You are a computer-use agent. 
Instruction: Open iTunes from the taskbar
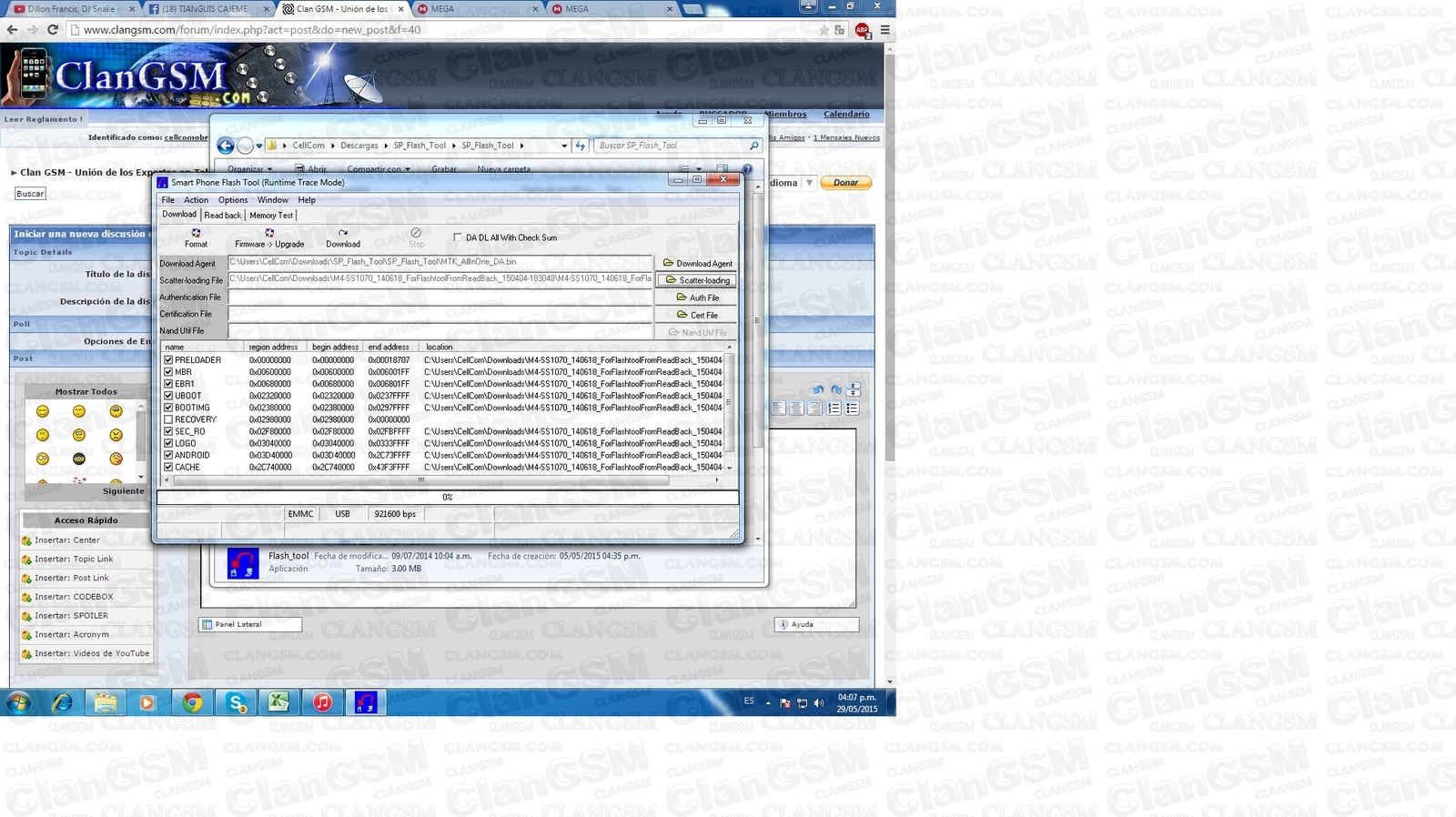pos(322,702)
